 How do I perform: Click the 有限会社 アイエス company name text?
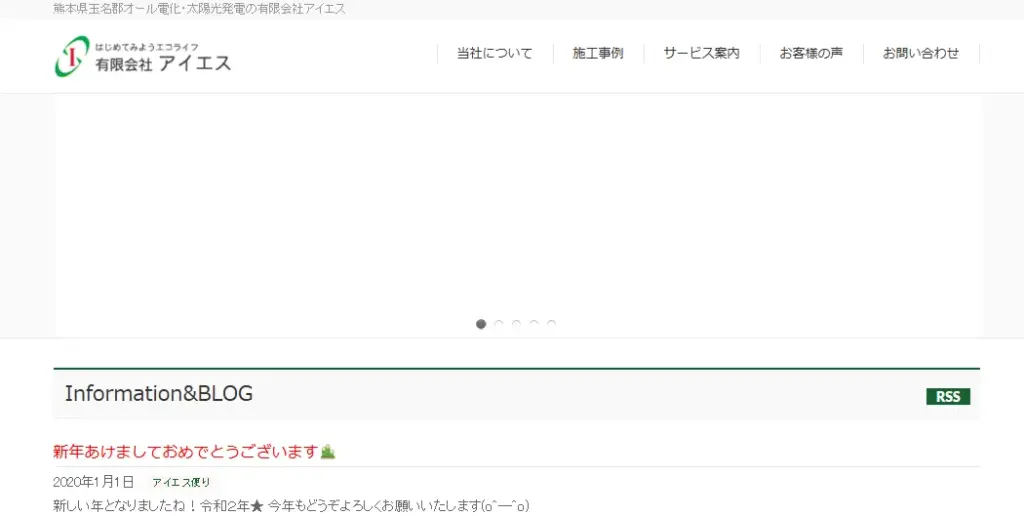coord(163,64)
